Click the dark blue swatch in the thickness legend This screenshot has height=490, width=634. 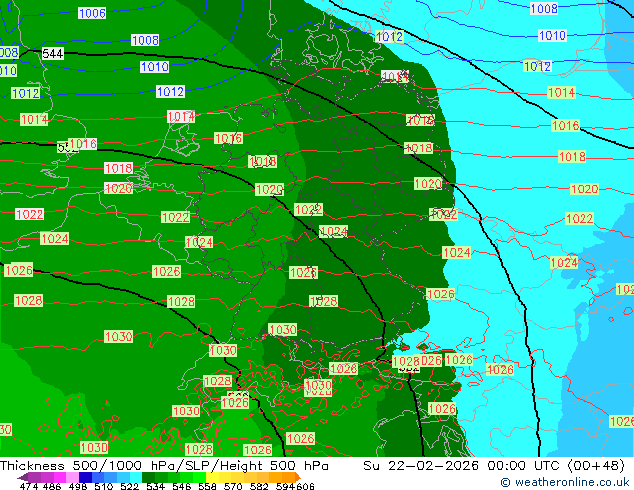[x=85, y=477]
